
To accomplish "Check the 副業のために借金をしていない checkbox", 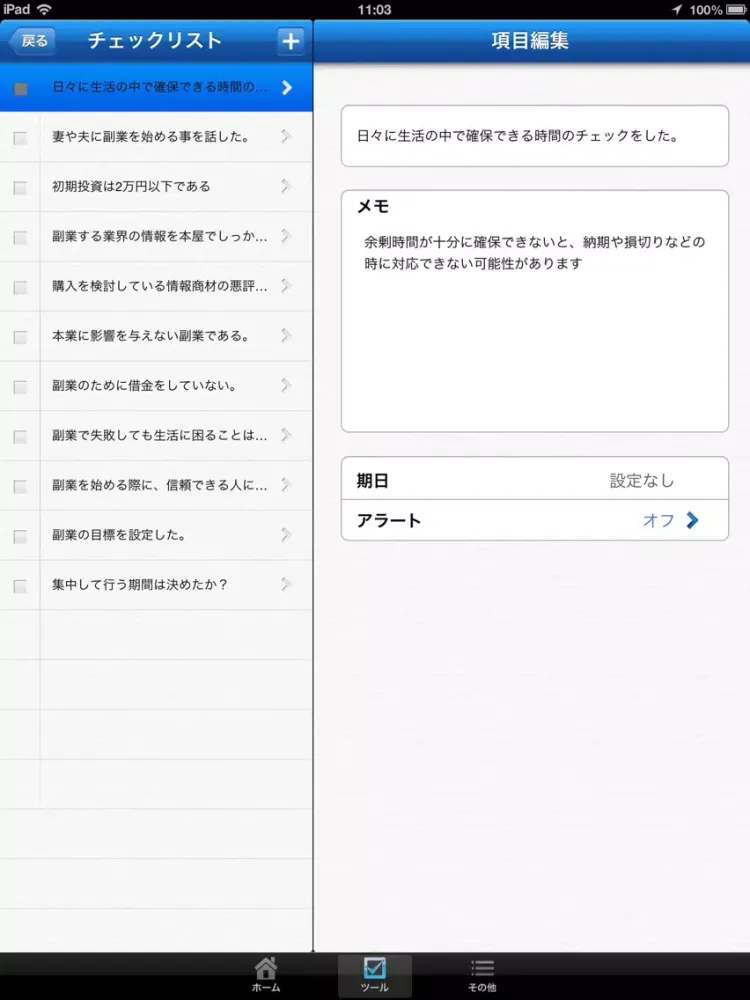I will point(20,386).
